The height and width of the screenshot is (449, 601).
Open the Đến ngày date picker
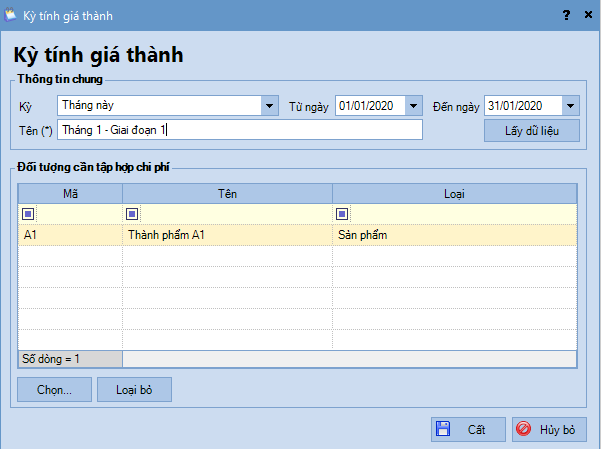pos(570,105)
